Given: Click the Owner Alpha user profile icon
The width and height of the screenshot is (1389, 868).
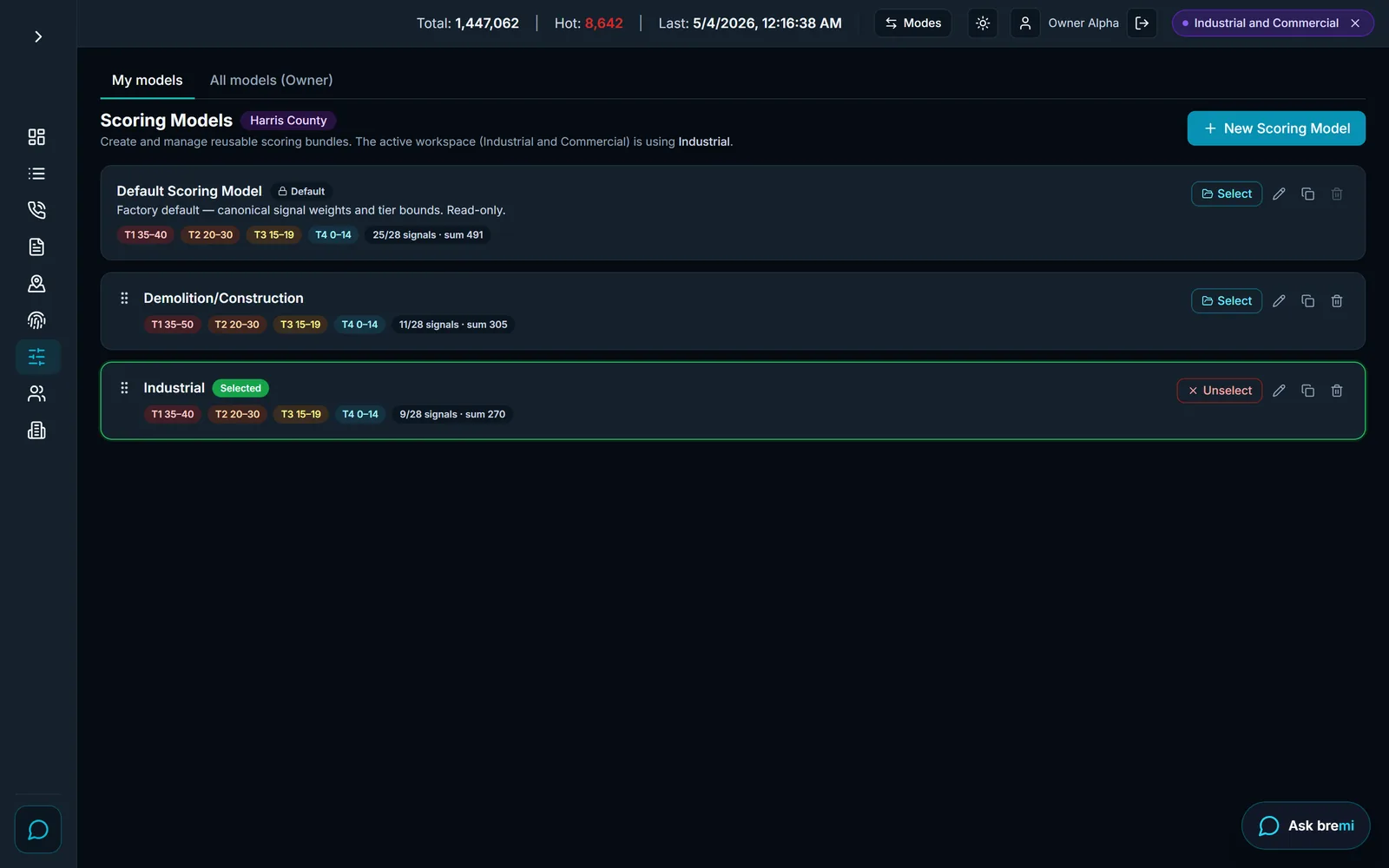Looking at the screenshot, I should tap(1025, 23).
